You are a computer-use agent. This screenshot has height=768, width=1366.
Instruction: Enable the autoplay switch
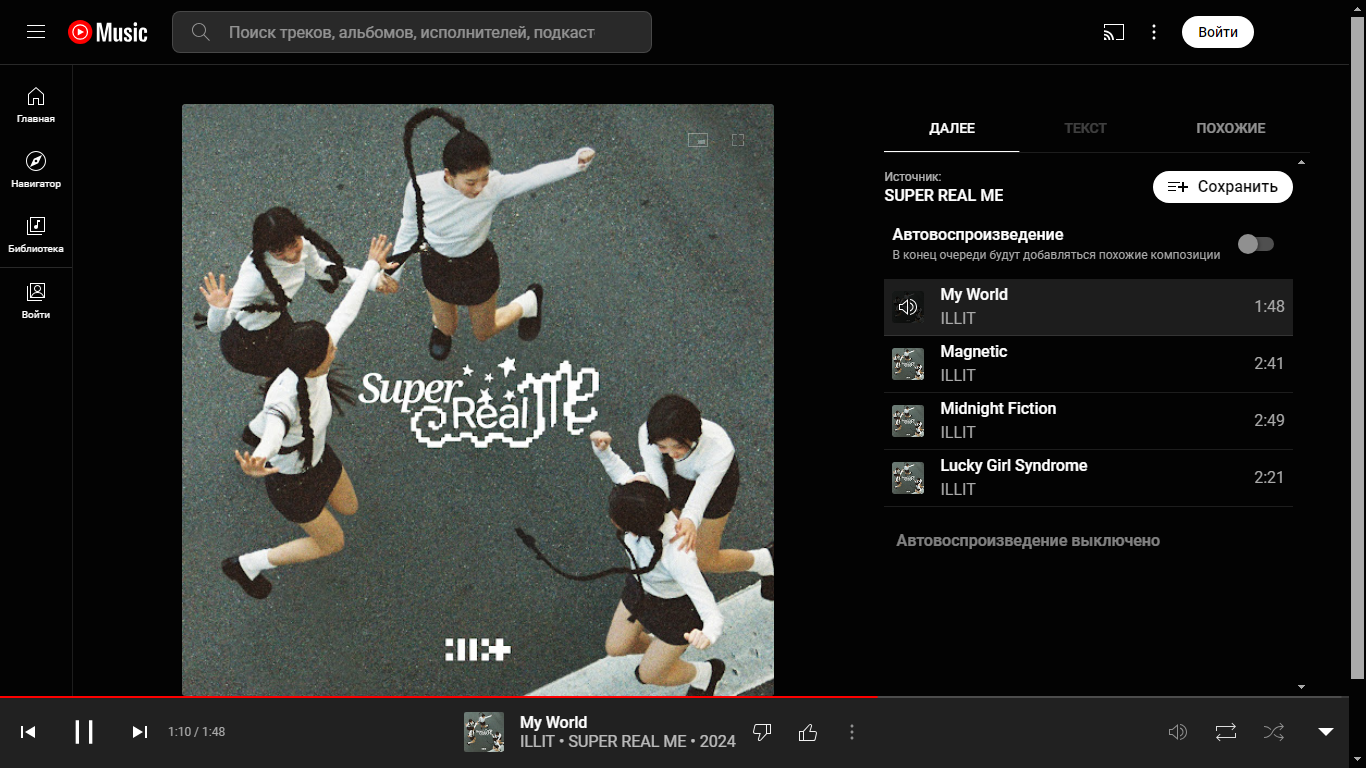[x=1255, y=244]
